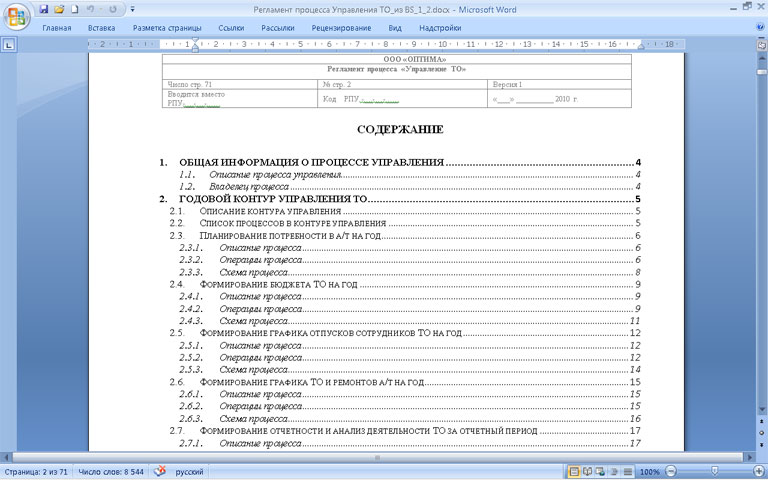Click the Open folder icon
768x480 pixels.
tap(59, 9)
